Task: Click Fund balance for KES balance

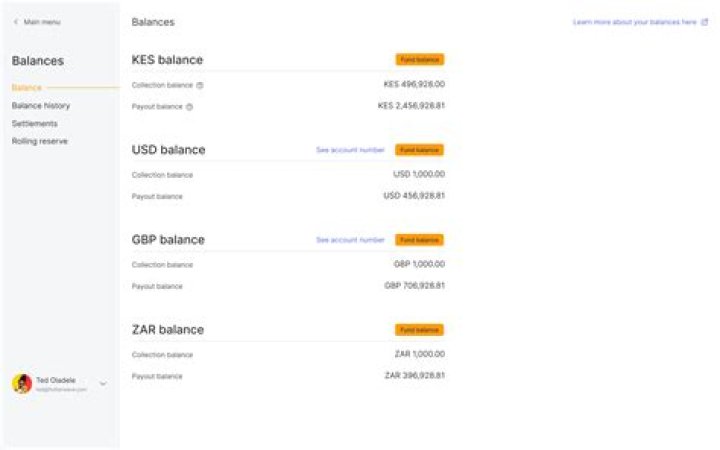Action: point(419,60)
